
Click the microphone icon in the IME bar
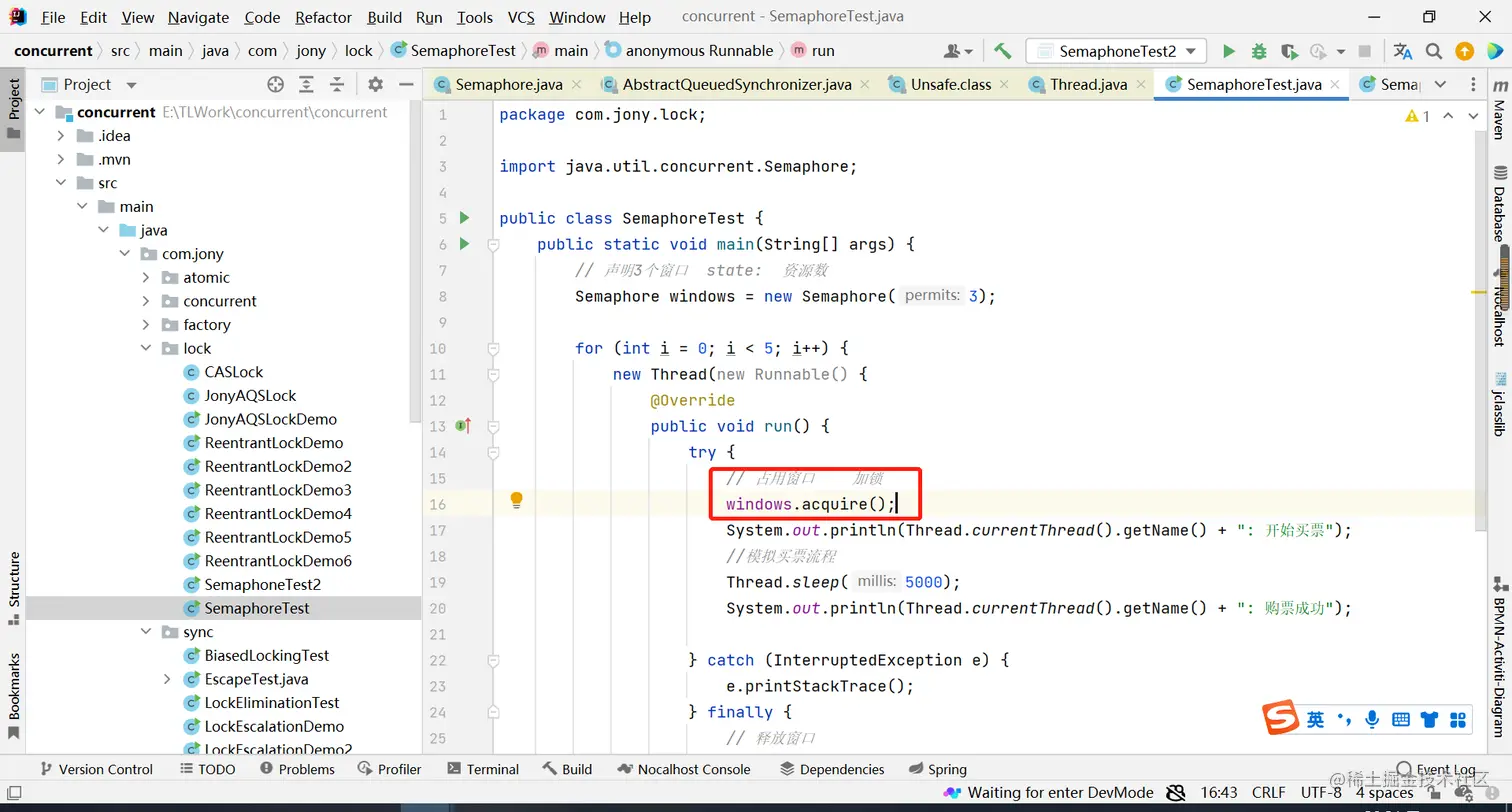1372,719
